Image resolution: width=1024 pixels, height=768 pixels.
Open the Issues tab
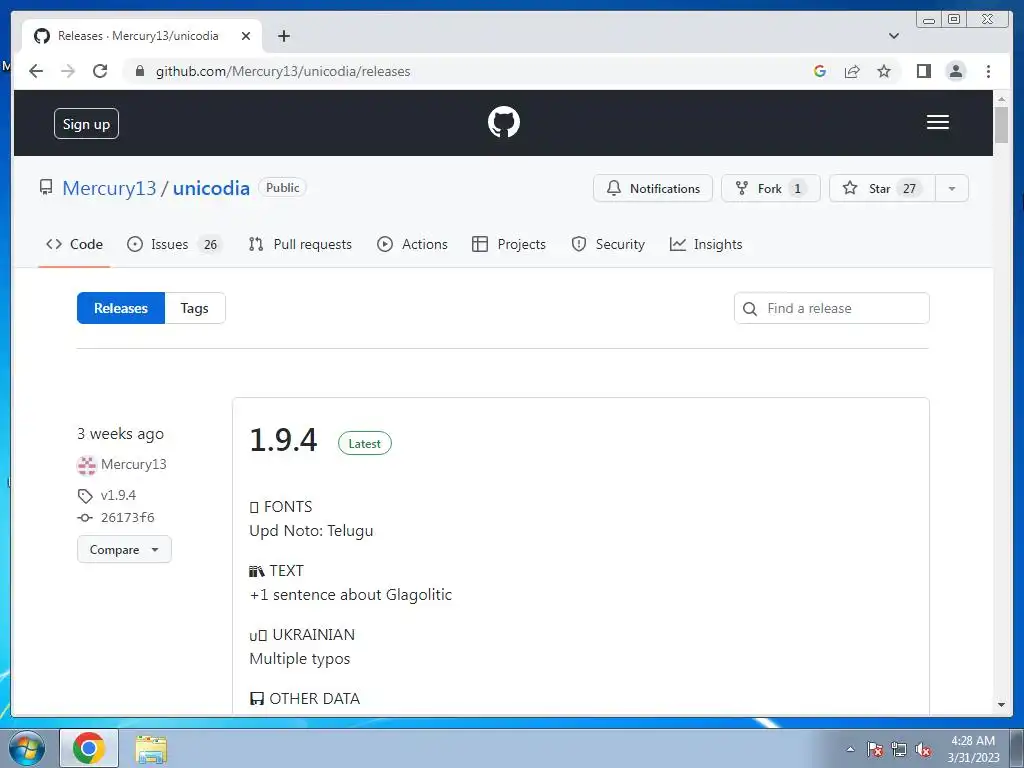174,244
